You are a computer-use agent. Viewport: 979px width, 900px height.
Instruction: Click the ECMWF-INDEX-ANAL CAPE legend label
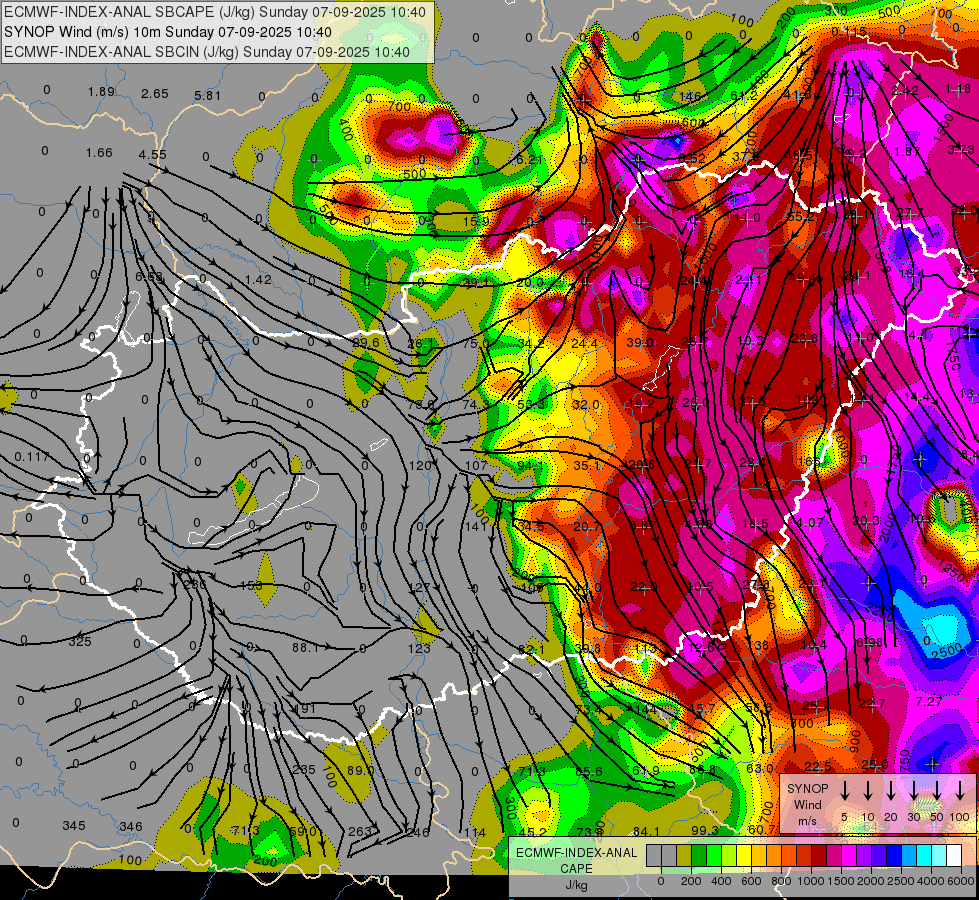point(576,860)
